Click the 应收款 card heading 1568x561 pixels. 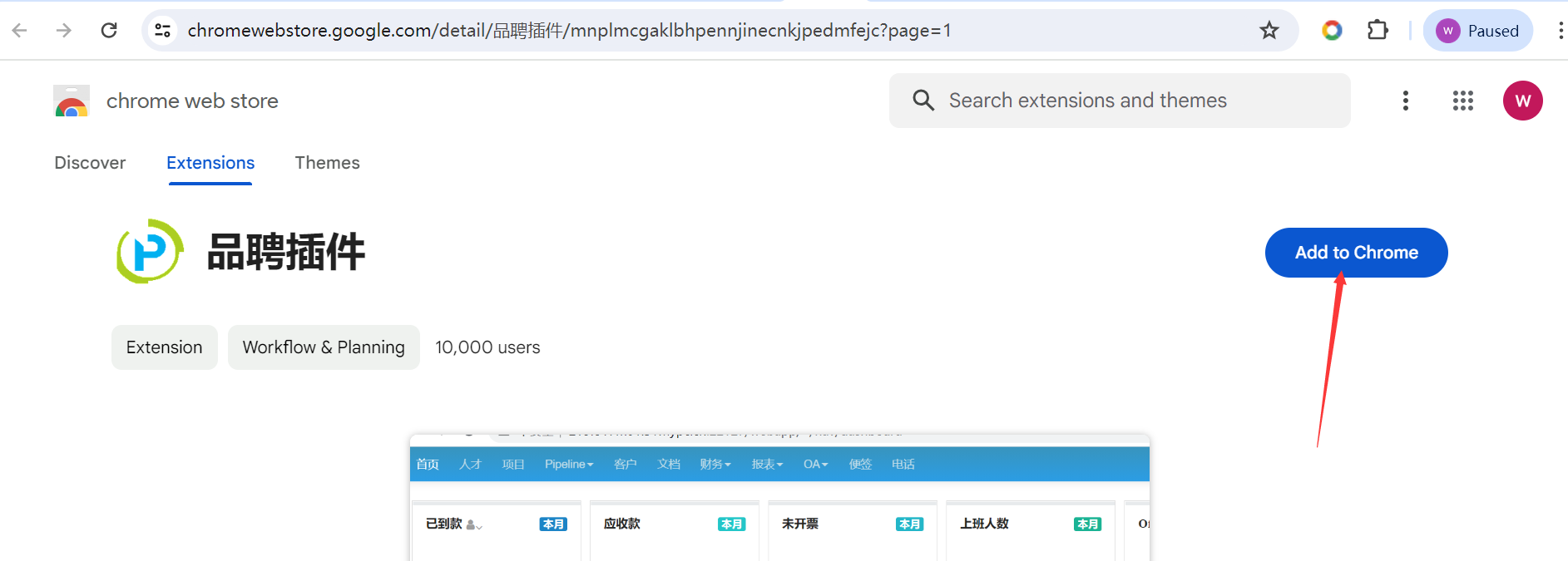(622, 524)
